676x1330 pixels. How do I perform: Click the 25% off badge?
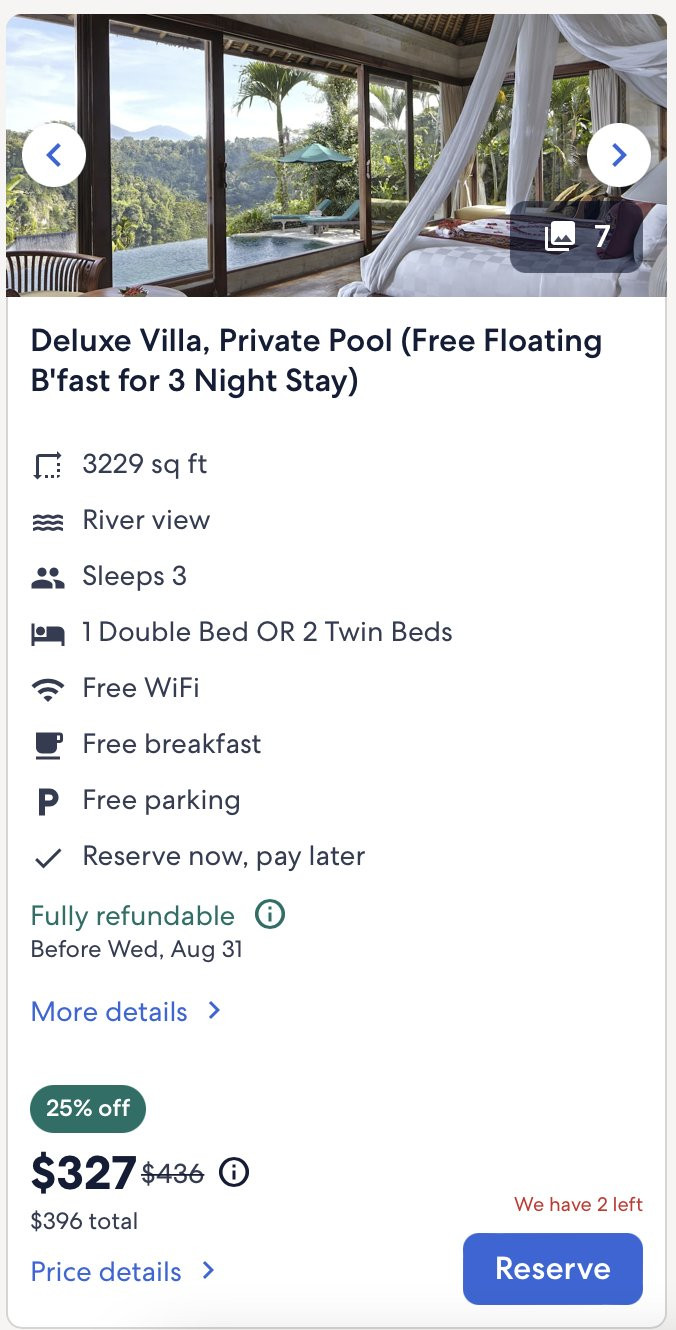pos(88,1108)
